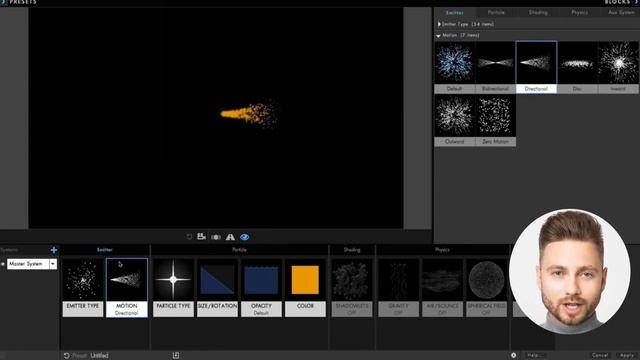Switch to the Particle blocks tab
Image resolution: width=640 pixels, height=360 pixels.
coord(496,13)
